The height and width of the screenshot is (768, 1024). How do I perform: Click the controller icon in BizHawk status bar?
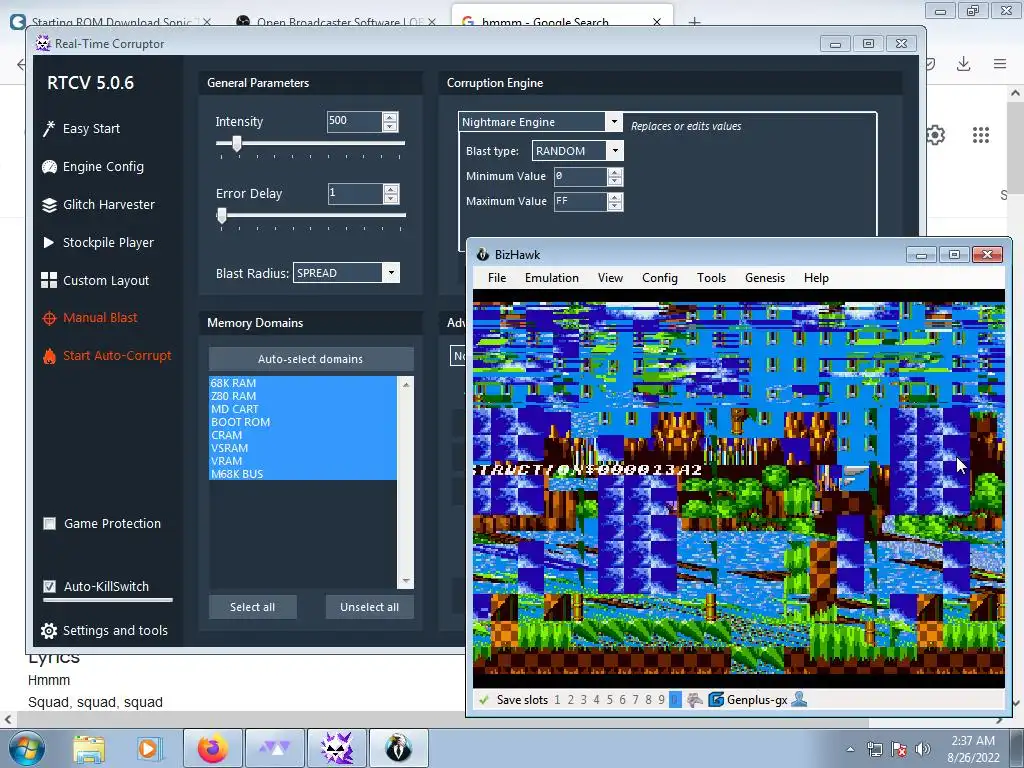pyautogui.click(x=694, y=700)
